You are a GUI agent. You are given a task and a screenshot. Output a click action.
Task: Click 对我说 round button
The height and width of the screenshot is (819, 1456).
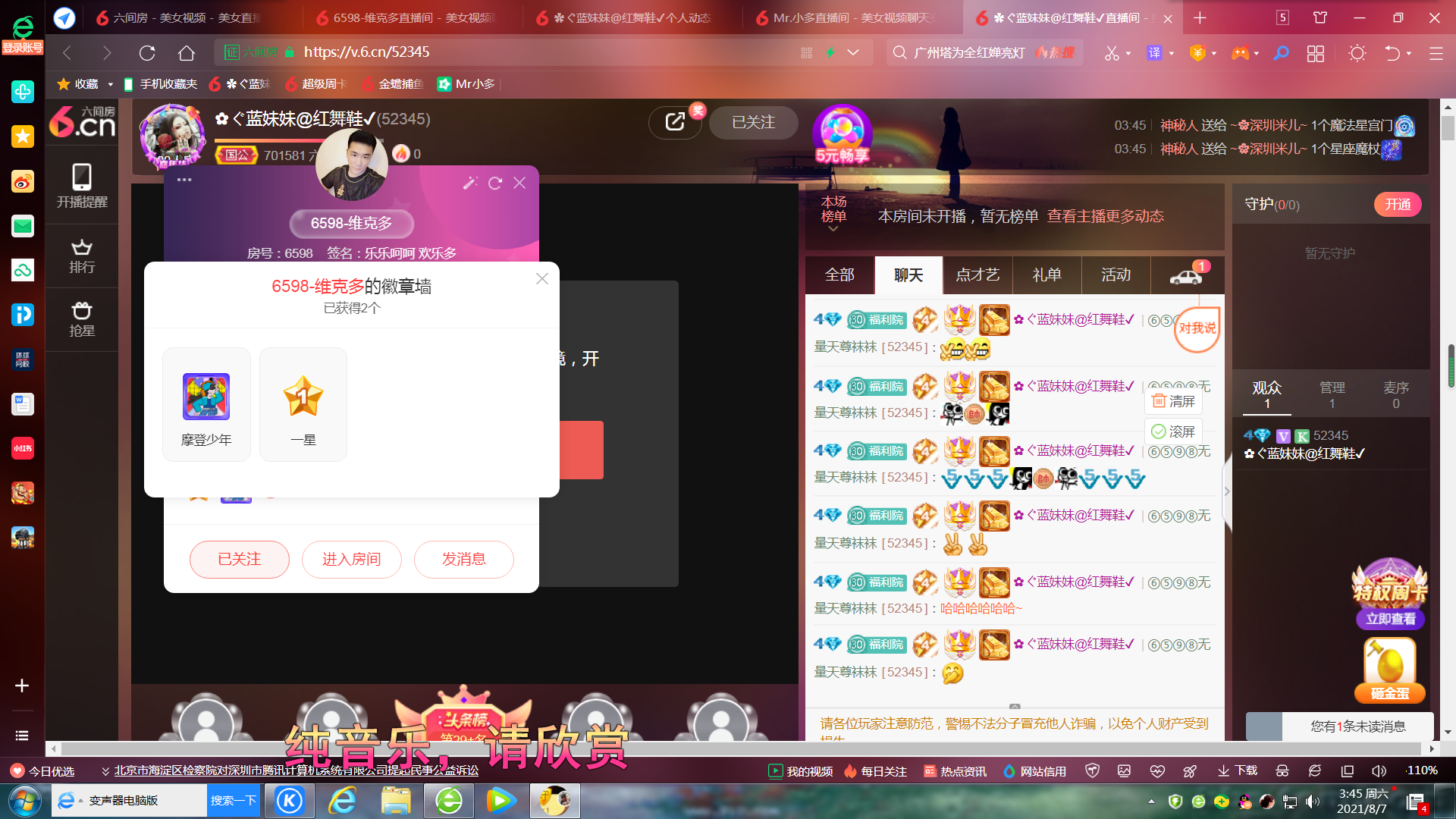coord(1197,328)
